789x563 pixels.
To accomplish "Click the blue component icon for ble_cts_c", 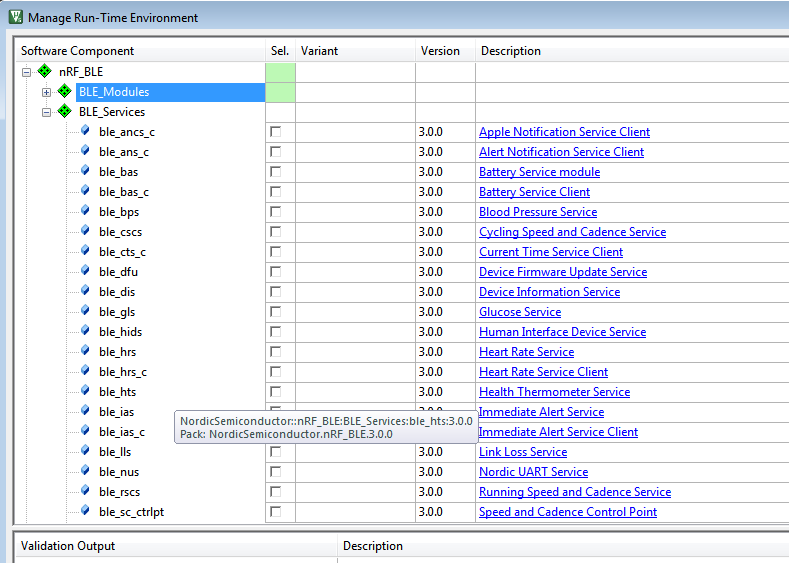I will pyautogui.click(x=85, y=251).
